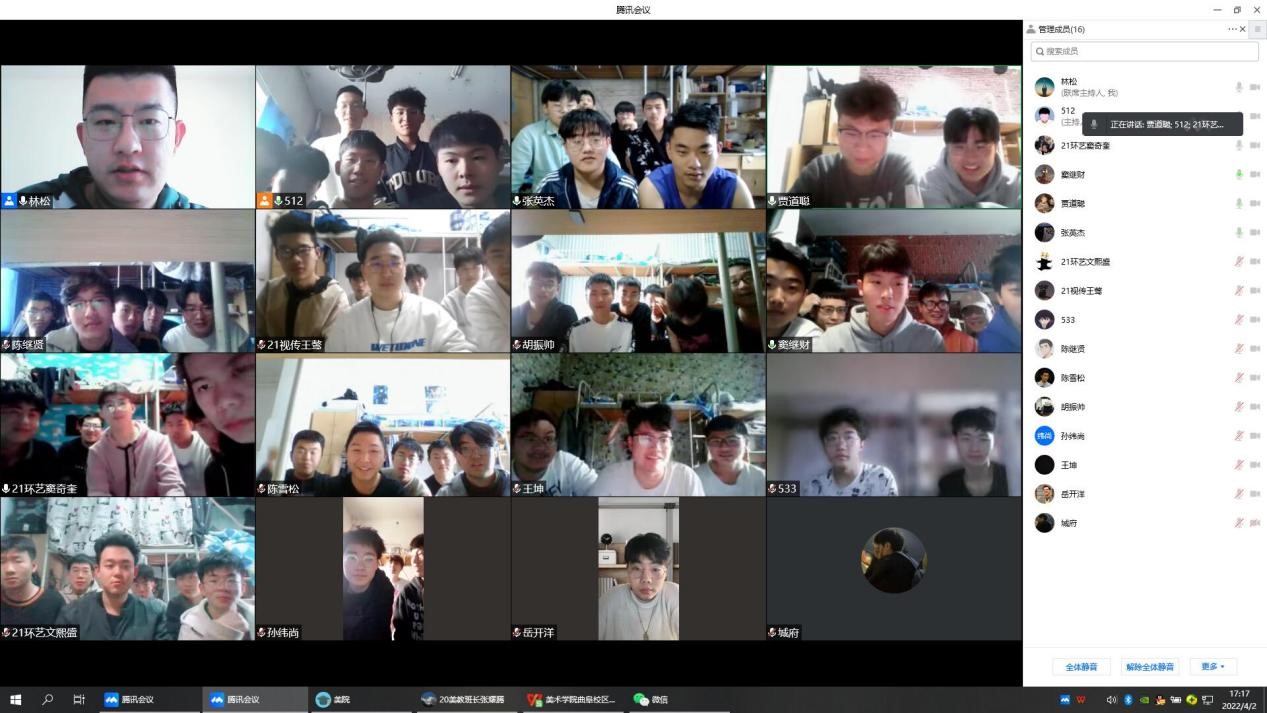Click the 搜索成员 member search field
This screenshot has height=713, width=1267.
tap(1144, 51)
